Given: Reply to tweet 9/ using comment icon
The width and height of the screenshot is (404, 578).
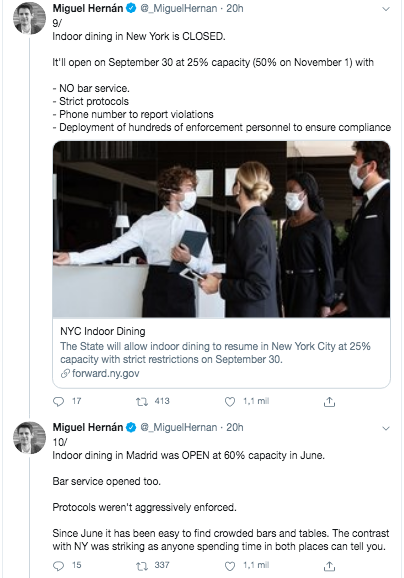Looking at the screenshot, I should point(59,401).
